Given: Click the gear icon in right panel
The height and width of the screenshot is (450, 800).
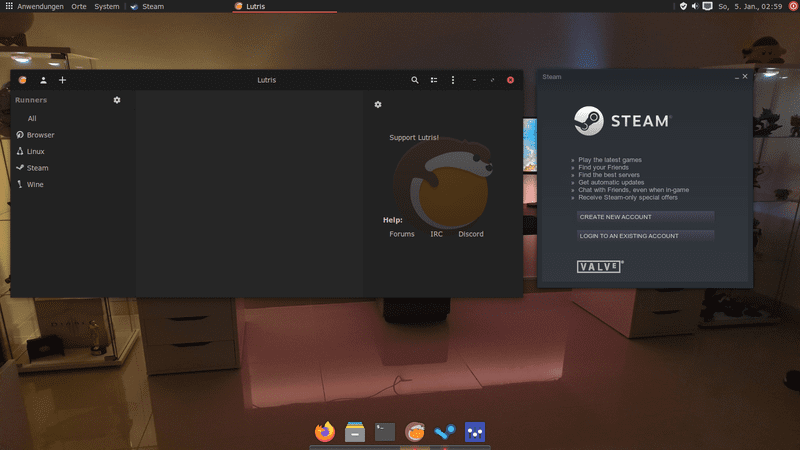Looking at the screenshot, I should 378,104.
